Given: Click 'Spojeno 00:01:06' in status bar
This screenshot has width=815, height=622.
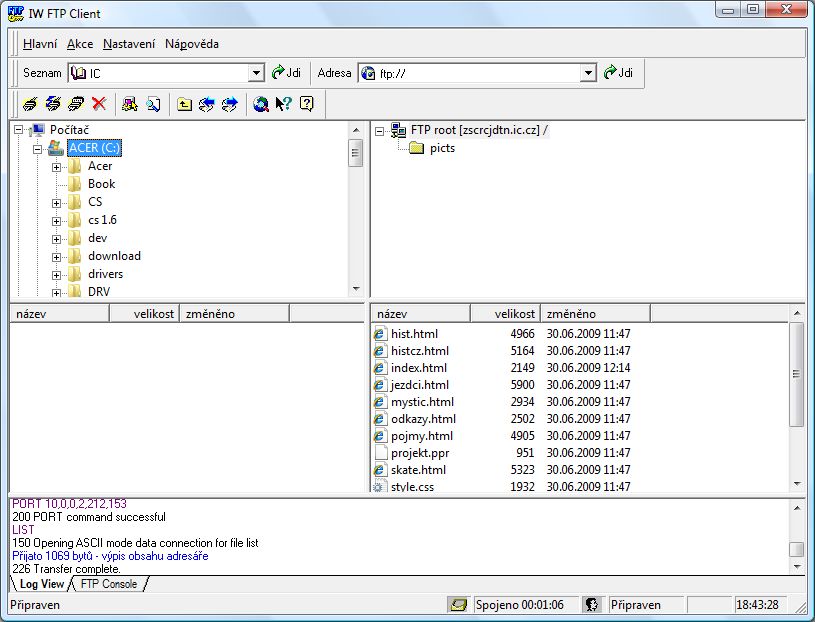Looking at the screenshot, I should tap(520, 605).
